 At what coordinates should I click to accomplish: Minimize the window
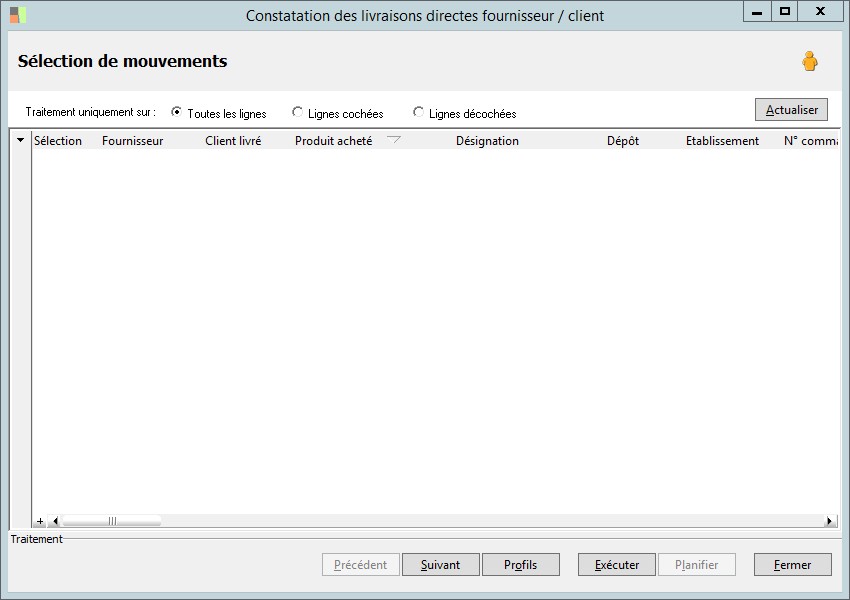[x=757, y=11]
